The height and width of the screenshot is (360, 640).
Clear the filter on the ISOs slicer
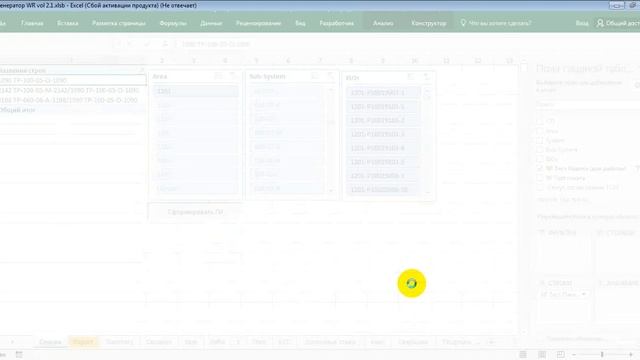click(x=426, y=77)
